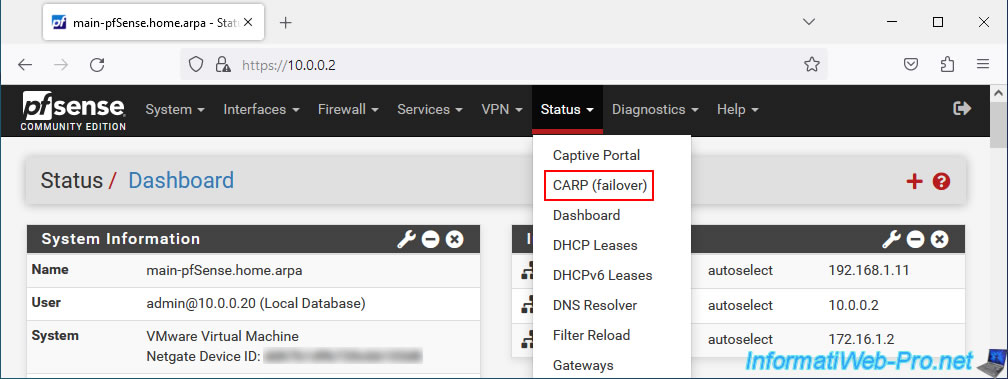View site security via padlock warning icon
The height and width of the screenshot is (379, 1008).
coord(223,64)
